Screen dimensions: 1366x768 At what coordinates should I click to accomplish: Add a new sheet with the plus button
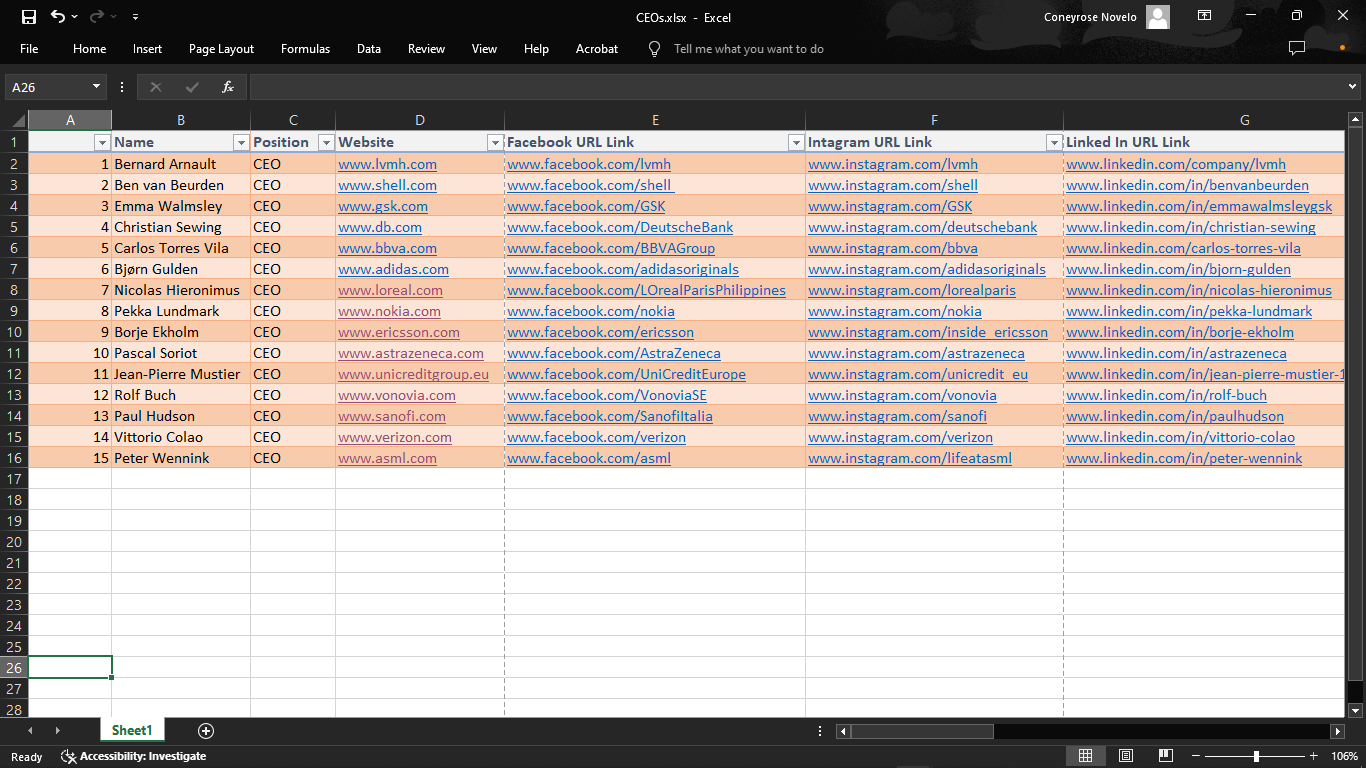206,731
